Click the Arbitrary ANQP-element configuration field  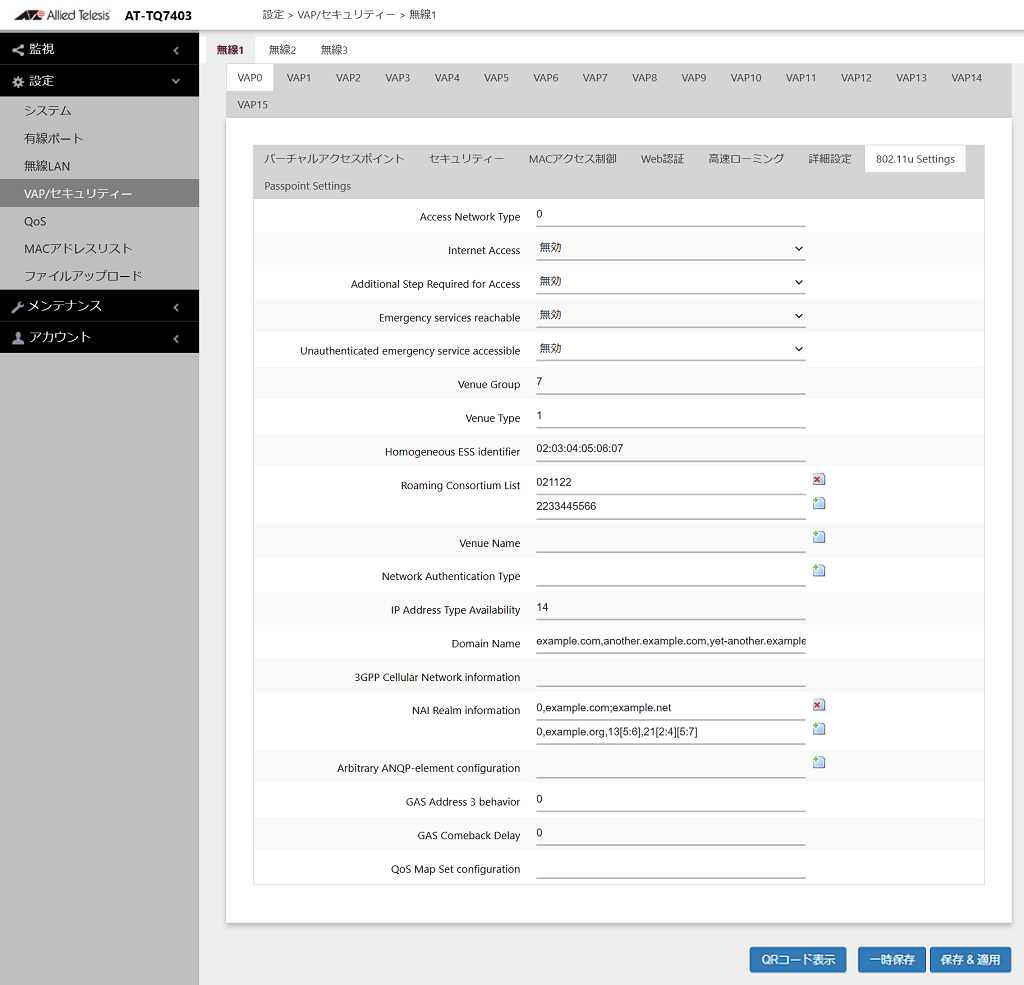pos(671,766)
